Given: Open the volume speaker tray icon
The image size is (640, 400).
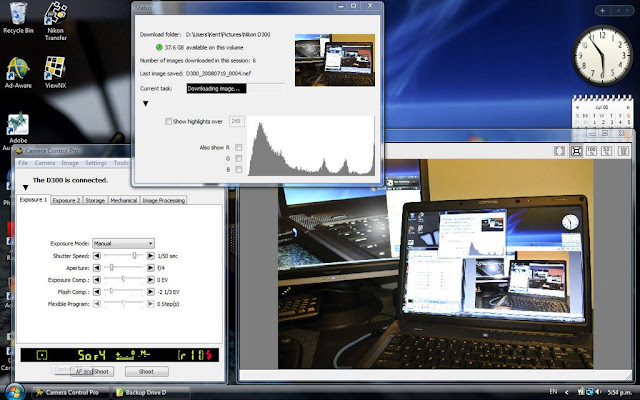Looking at the screenshot, I should click(599, 392).
